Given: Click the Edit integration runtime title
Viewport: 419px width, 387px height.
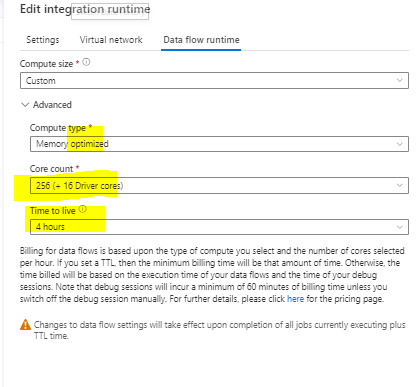Looking at the screenshot, I should pyautogui.click(x=85, y=9).
